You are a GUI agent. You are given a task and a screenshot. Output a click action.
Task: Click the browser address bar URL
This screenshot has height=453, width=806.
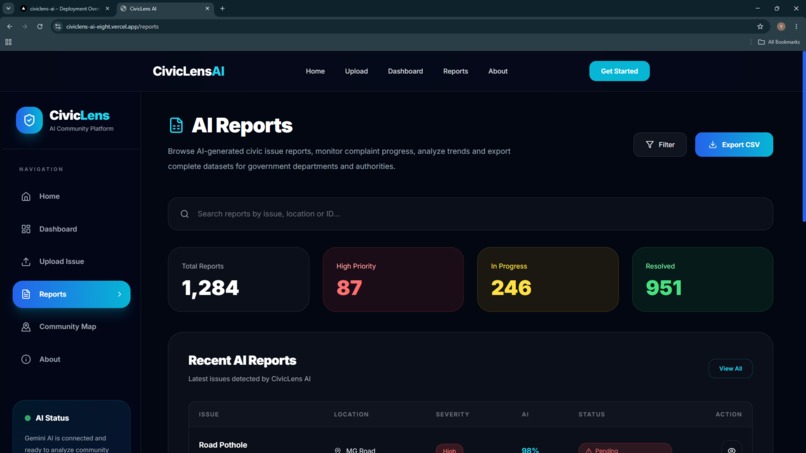click(x=112, y=26)
